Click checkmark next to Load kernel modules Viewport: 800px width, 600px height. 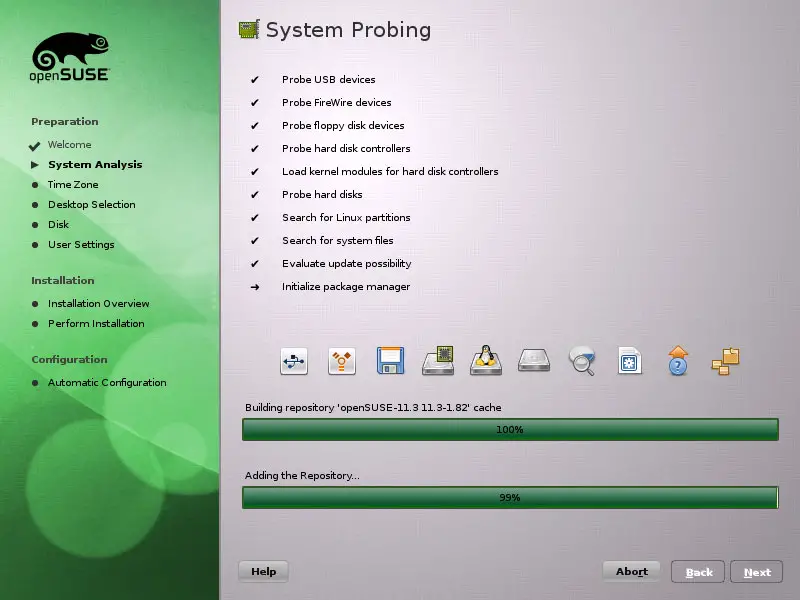pyautogui.click(x=255, y=171)
